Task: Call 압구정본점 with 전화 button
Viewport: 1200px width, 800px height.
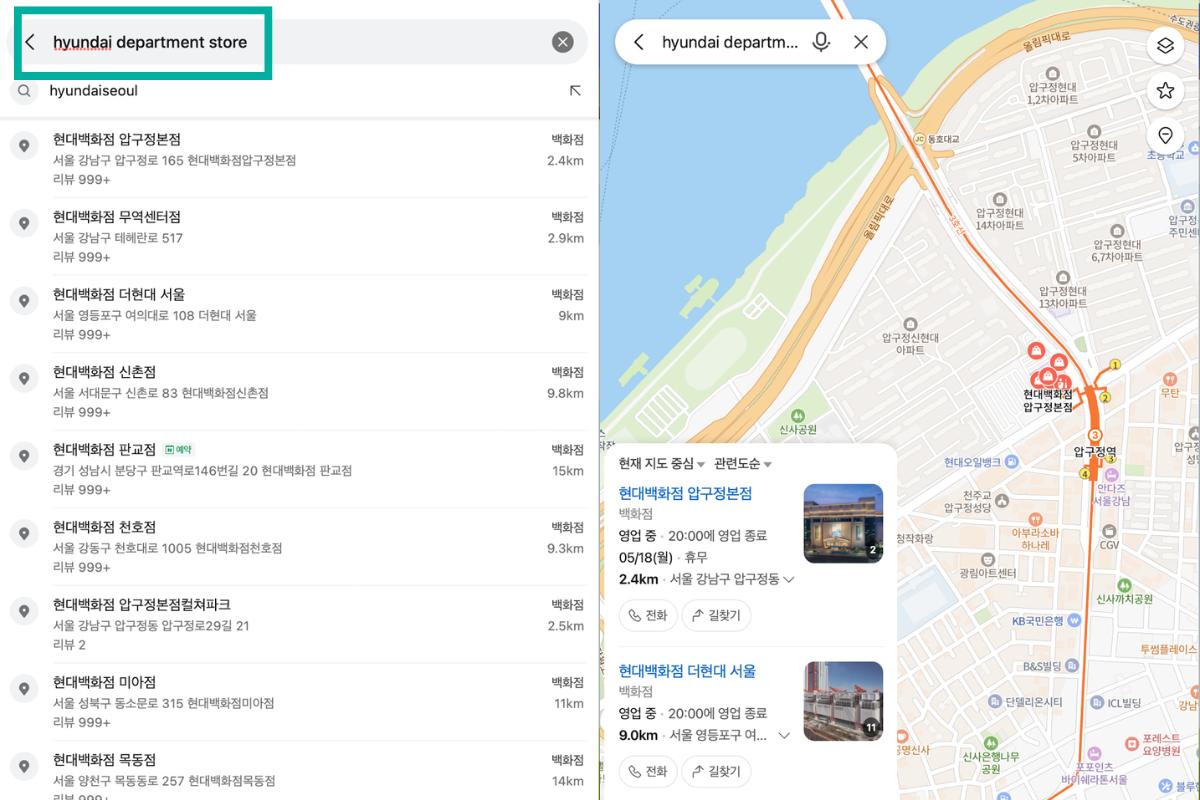Action: pos(648,615)
